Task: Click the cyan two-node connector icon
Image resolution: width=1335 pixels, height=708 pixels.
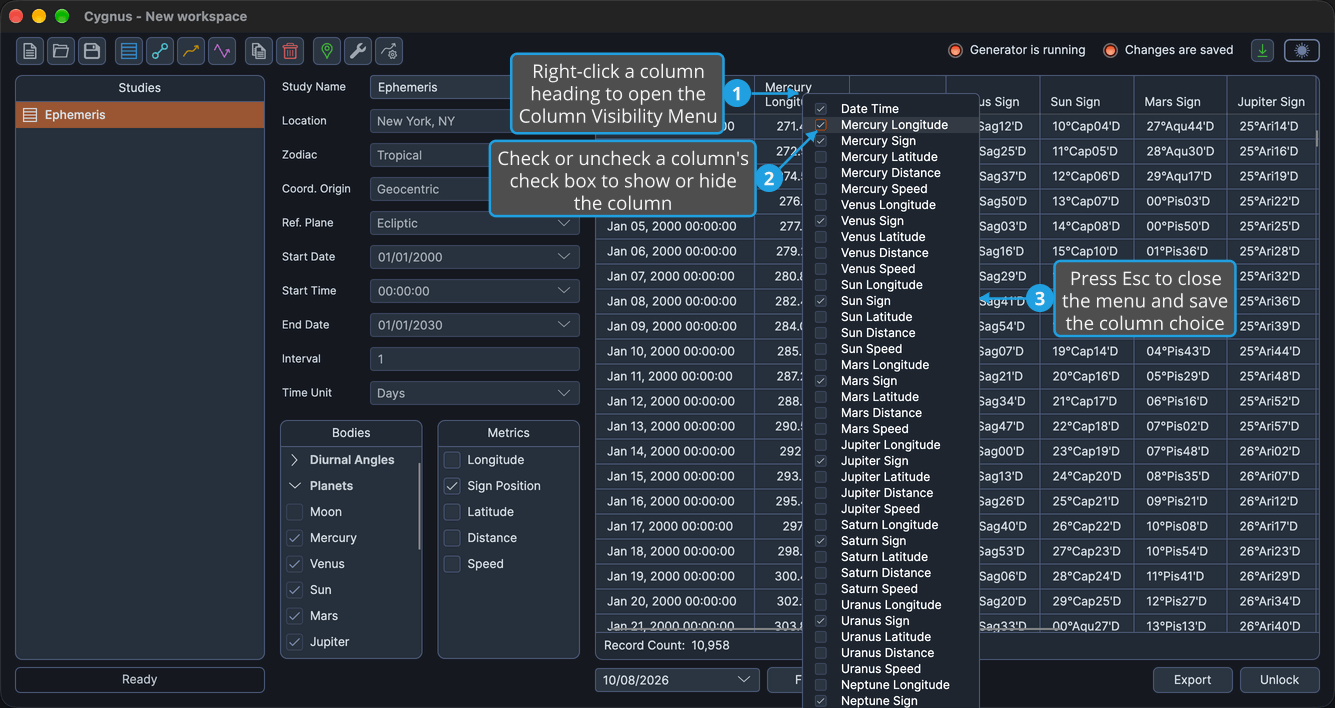Action: click(159, 51)
